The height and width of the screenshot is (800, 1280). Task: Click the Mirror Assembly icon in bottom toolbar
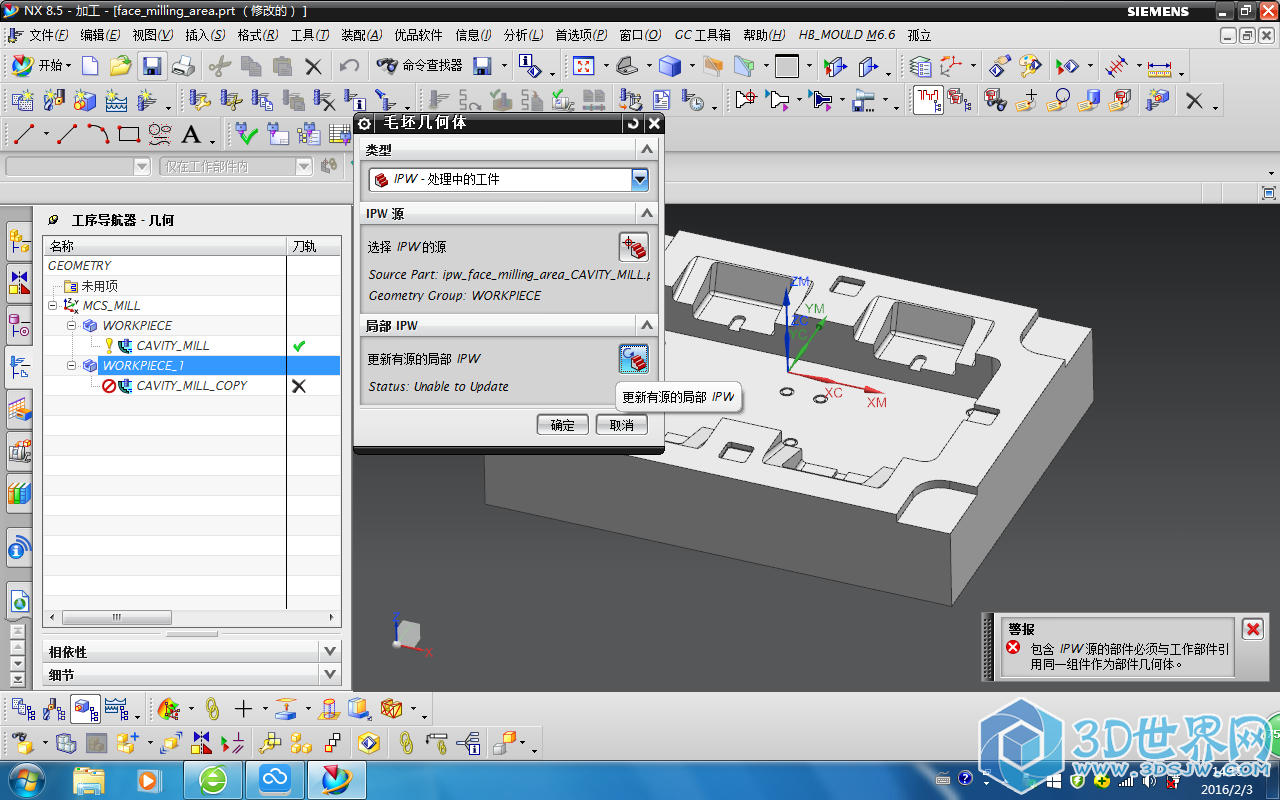point(201,743)
